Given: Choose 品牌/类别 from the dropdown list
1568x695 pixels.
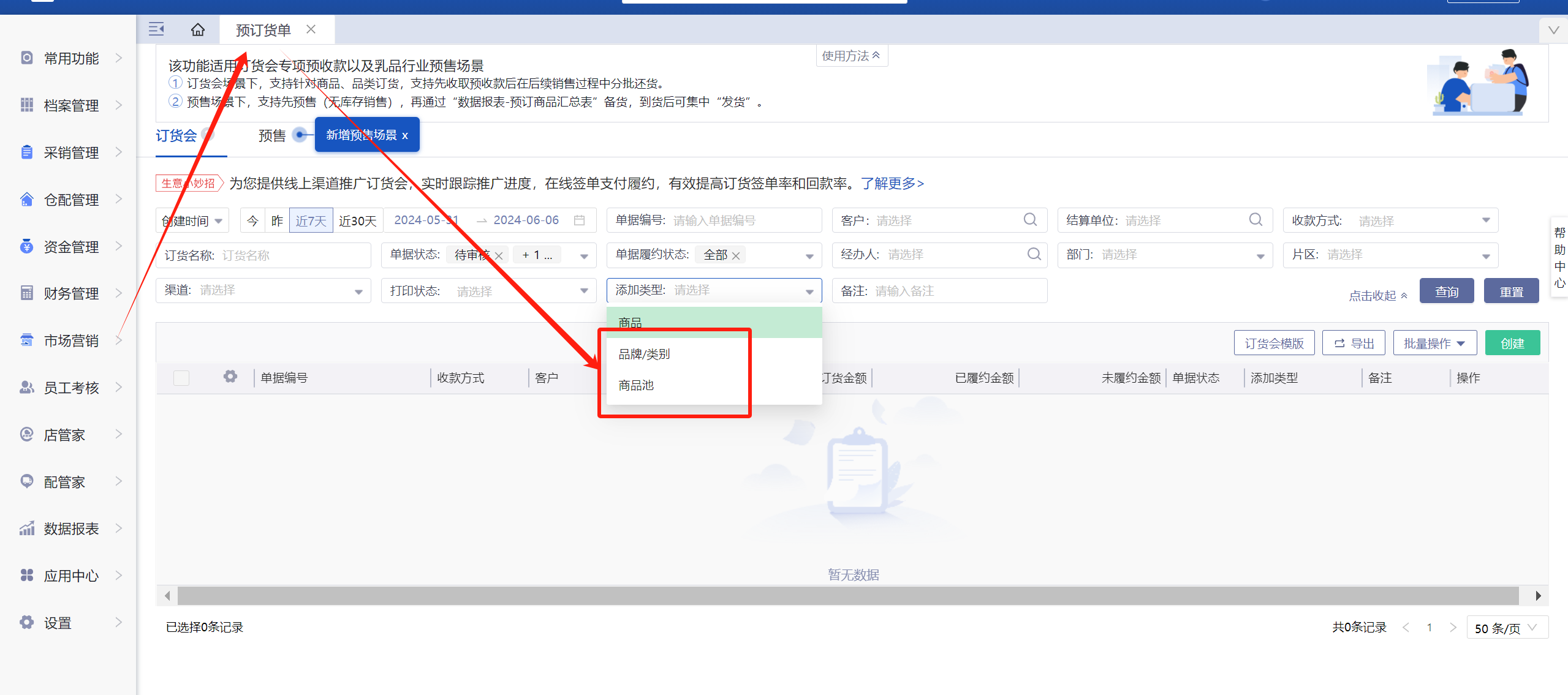Looking at the screenshot, I should pyautogui.click(x=644, y=354).
